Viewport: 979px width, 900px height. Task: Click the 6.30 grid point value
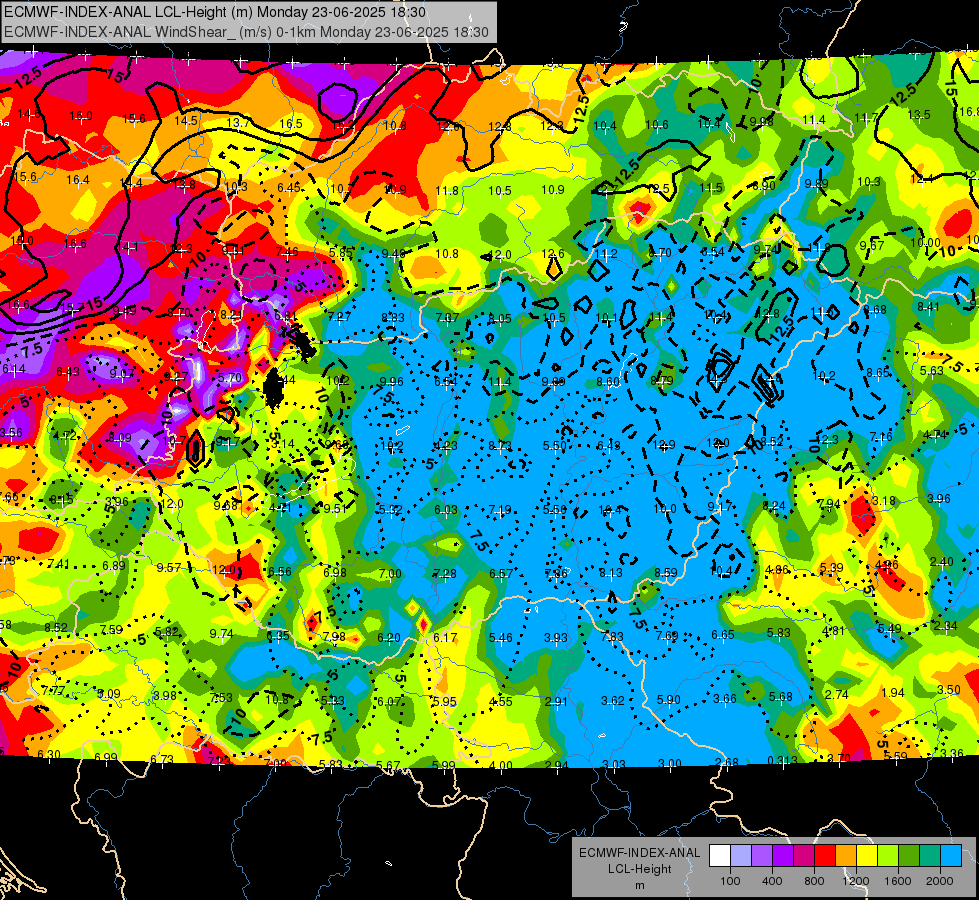pos(49,754)
